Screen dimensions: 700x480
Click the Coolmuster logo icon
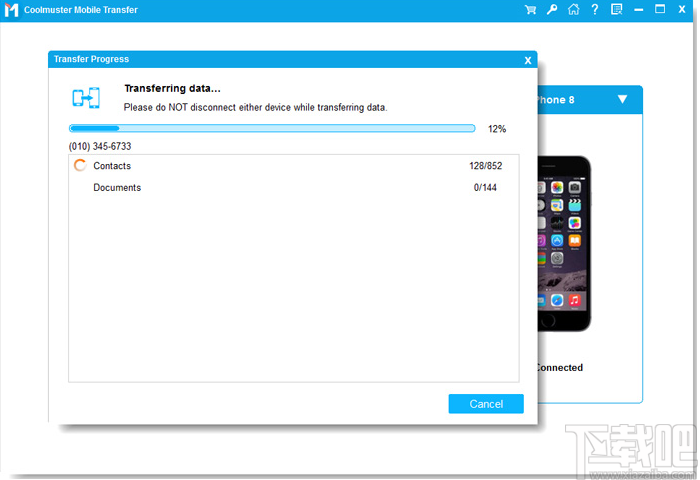point(11,10)
